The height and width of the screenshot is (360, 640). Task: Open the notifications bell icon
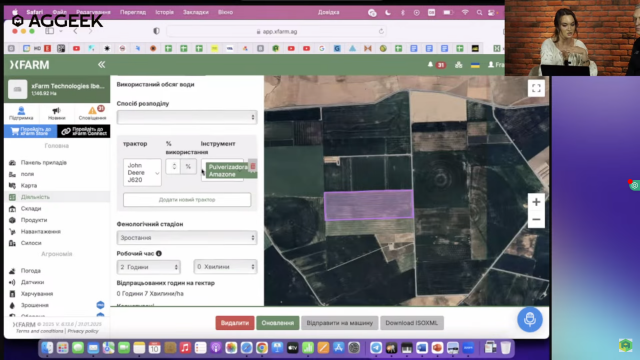pos(430,64)
